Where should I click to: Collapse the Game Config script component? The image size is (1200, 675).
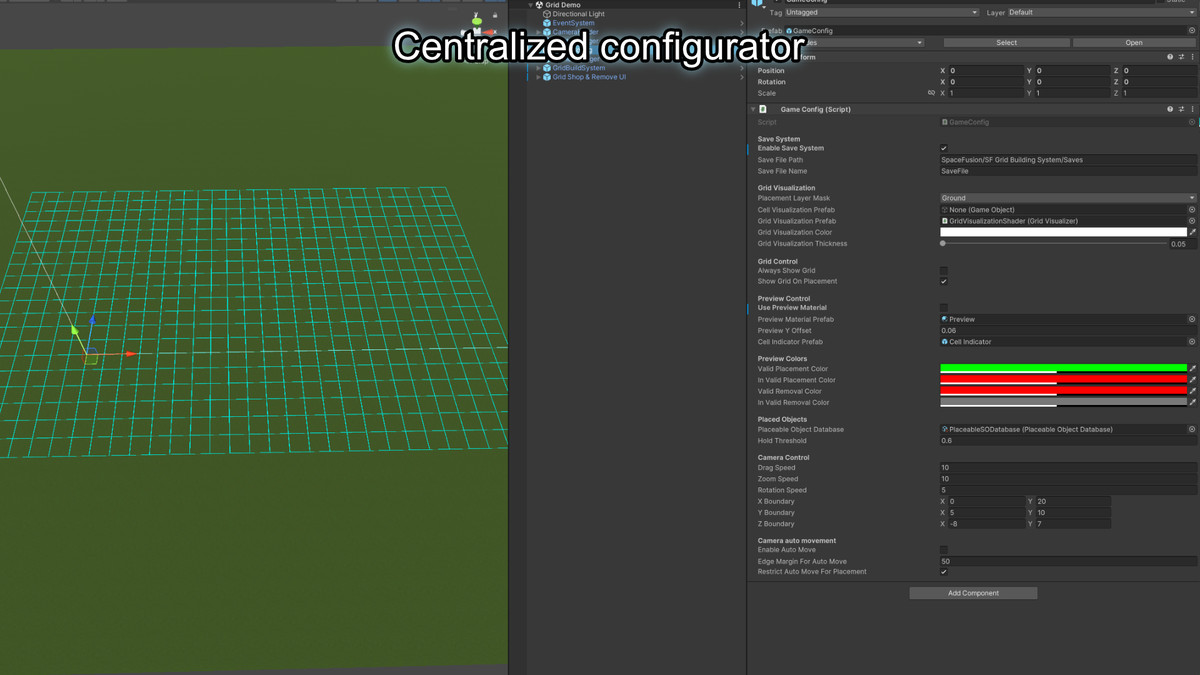[x=753, y=109]
